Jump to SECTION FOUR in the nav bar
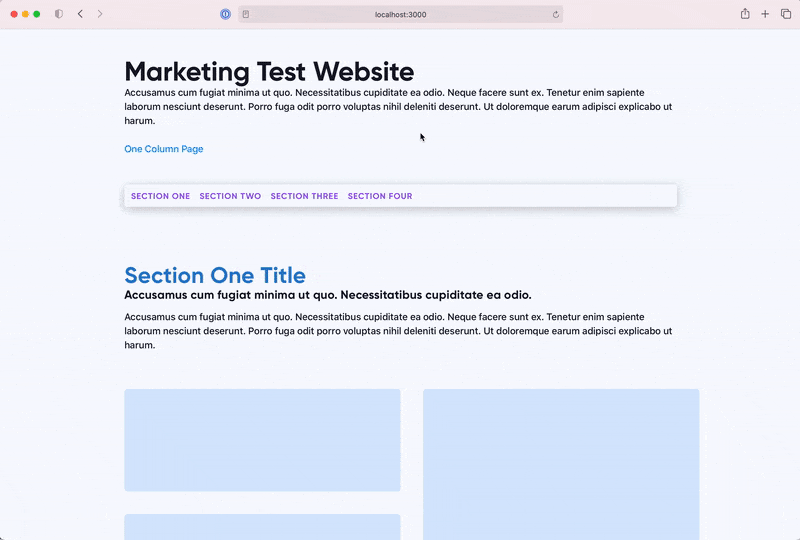This screenshot has width=800, height=540. pyautogui.click(x=380, y=196)
